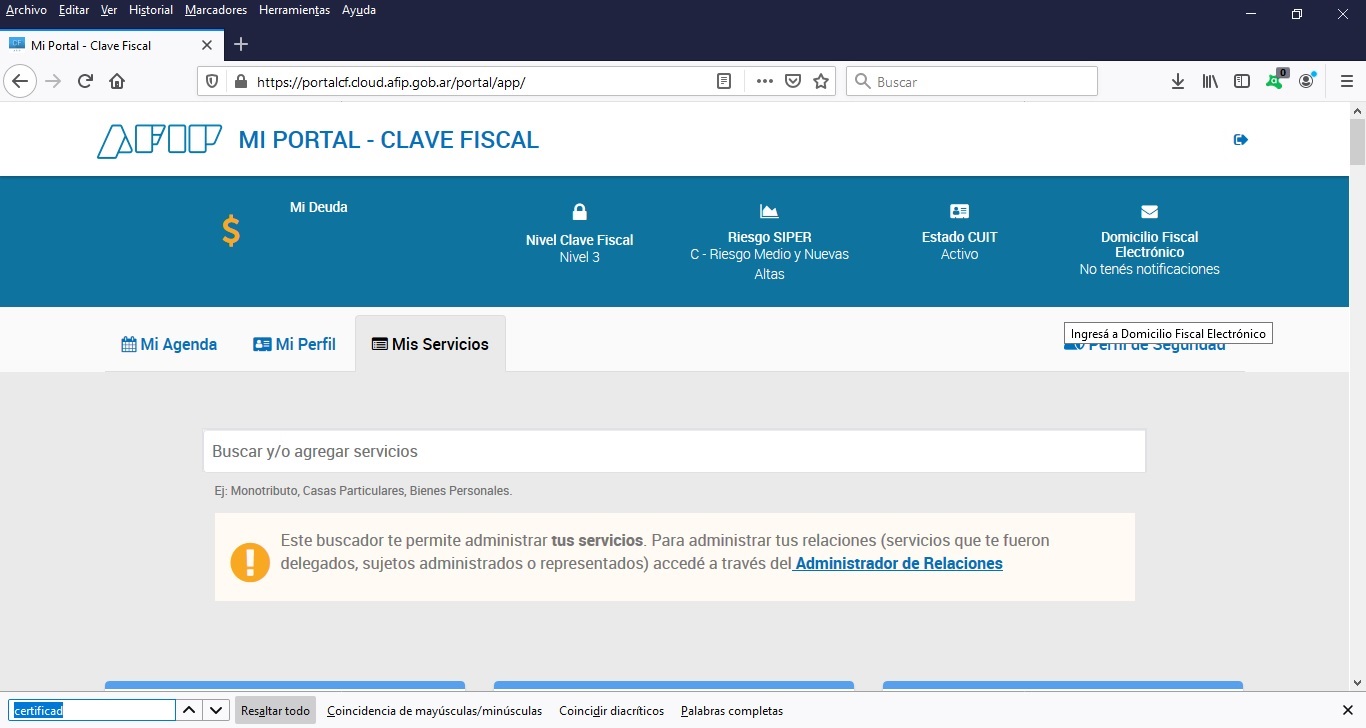Open the Archivo menu
Viewport: 1366px width, 728px height.
[x=26, y=10]
